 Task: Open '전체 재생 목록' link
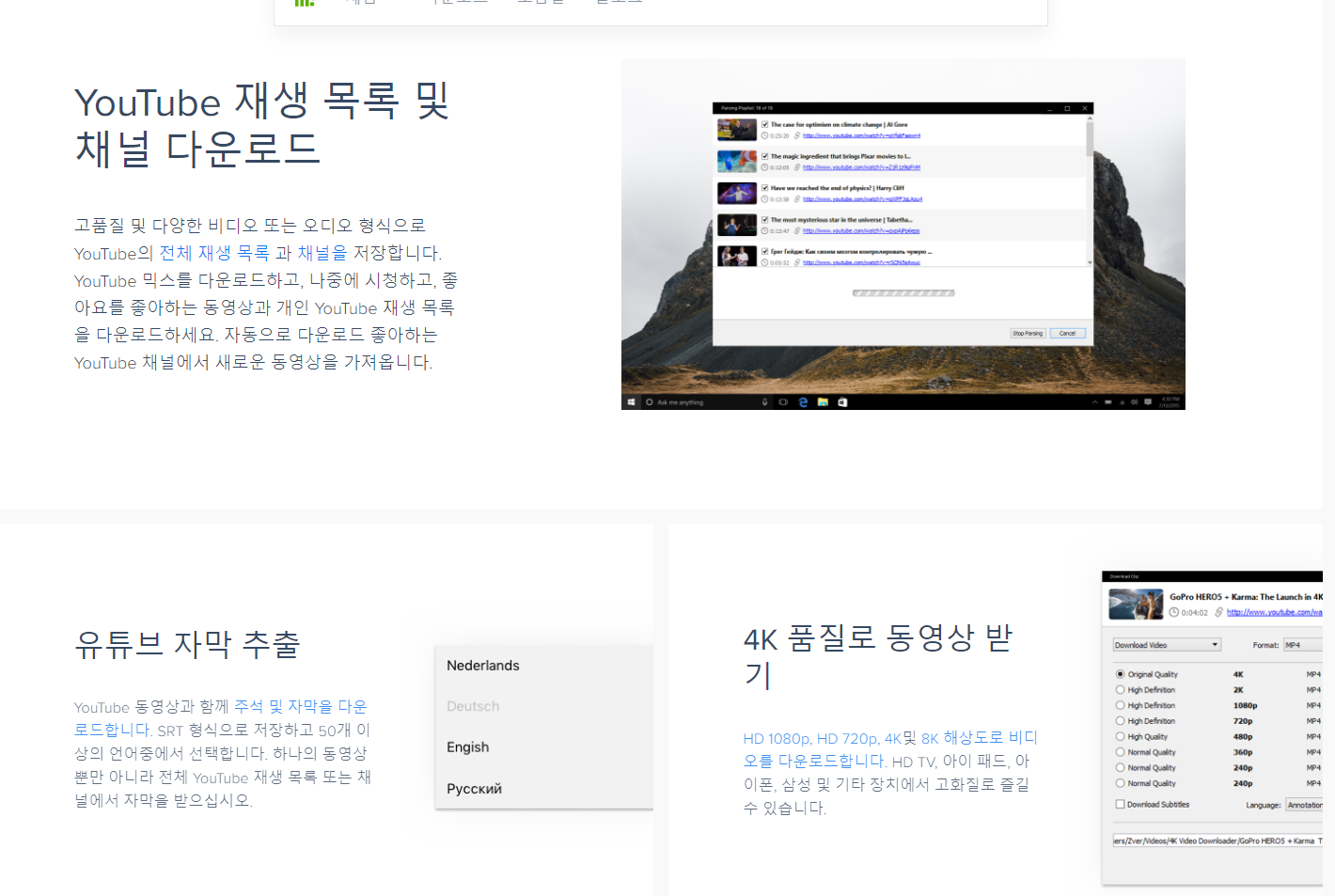coord(214,253)
